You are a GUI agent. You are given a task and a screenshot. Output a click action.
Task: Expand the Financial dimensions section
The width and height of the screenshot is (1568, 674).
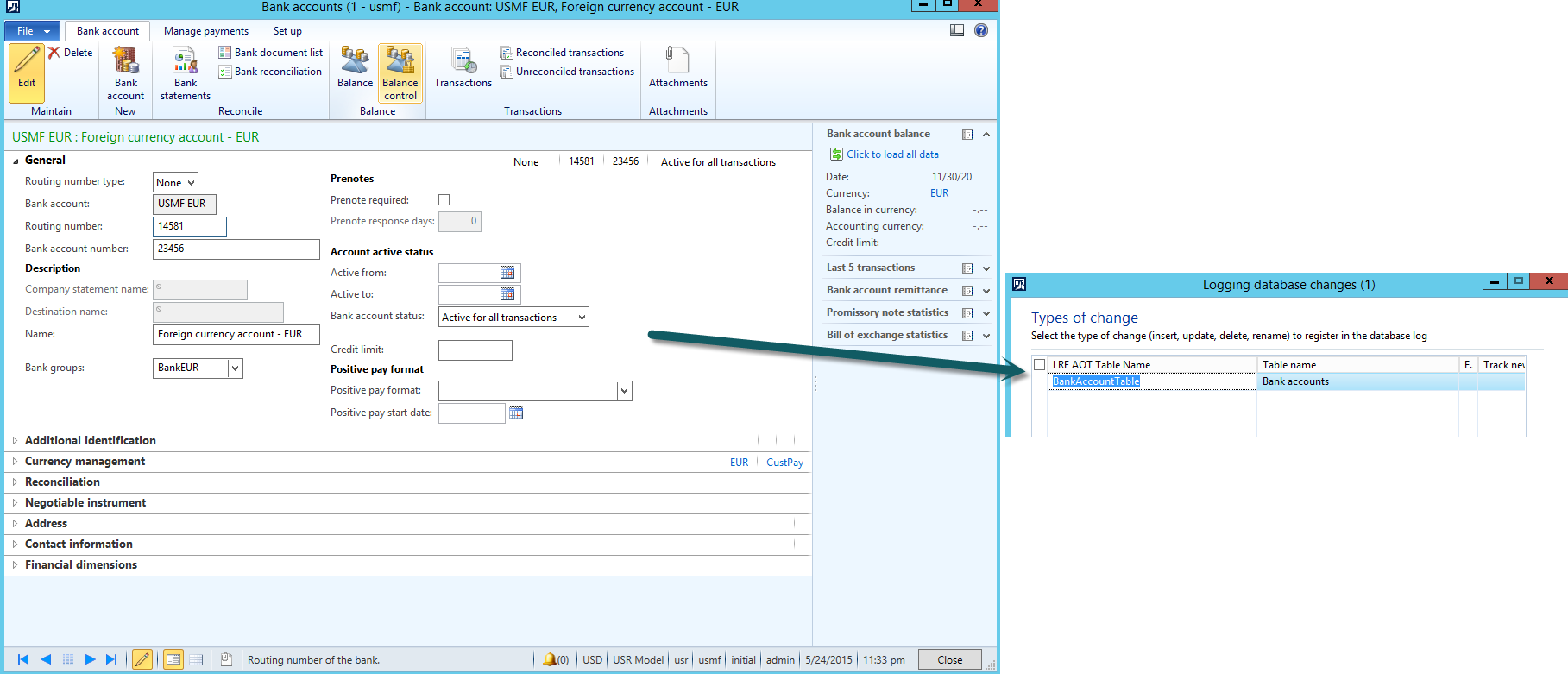click(80, 565)
